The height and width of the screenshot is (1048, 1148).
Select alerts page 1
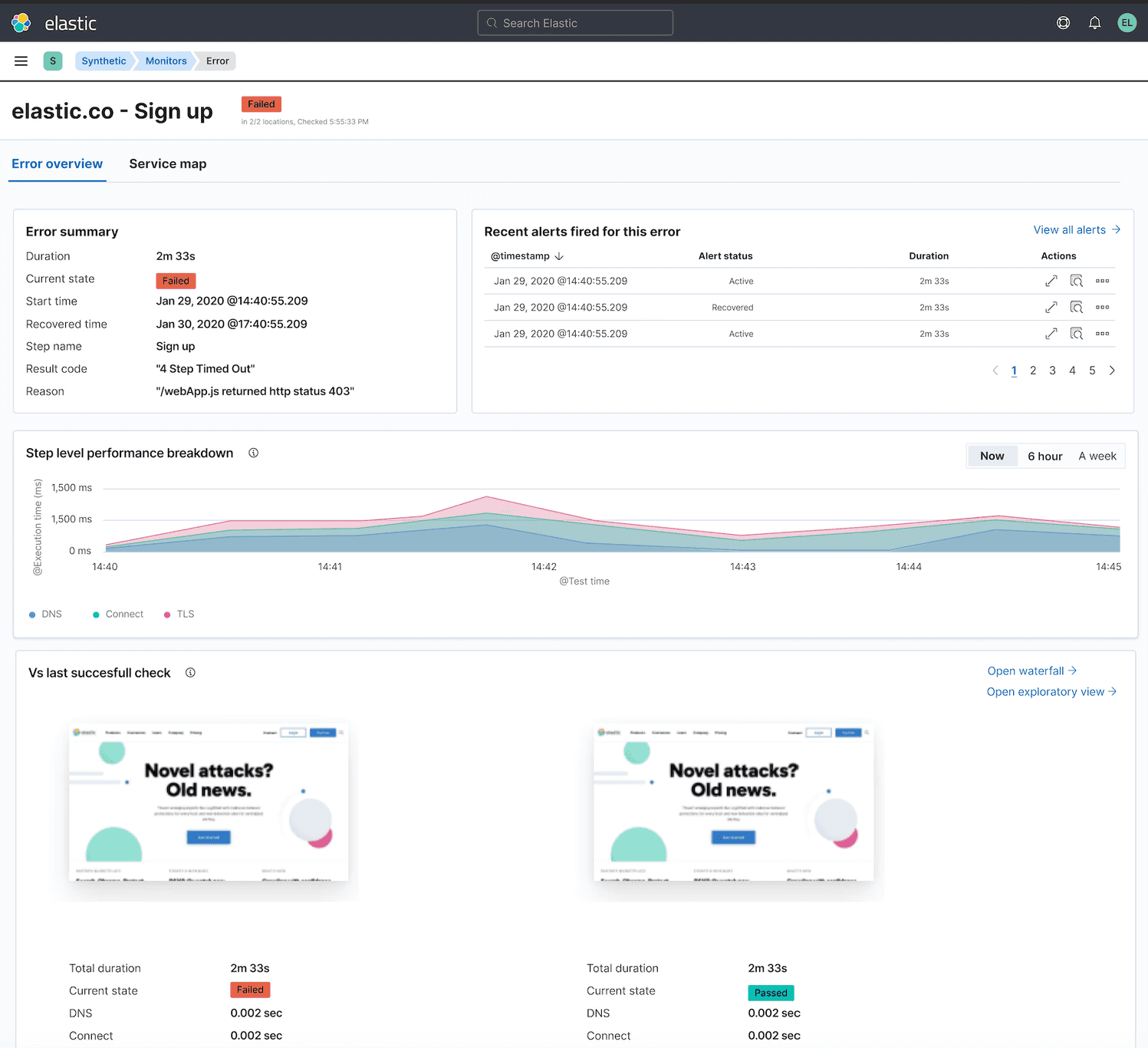[1014, 371]
